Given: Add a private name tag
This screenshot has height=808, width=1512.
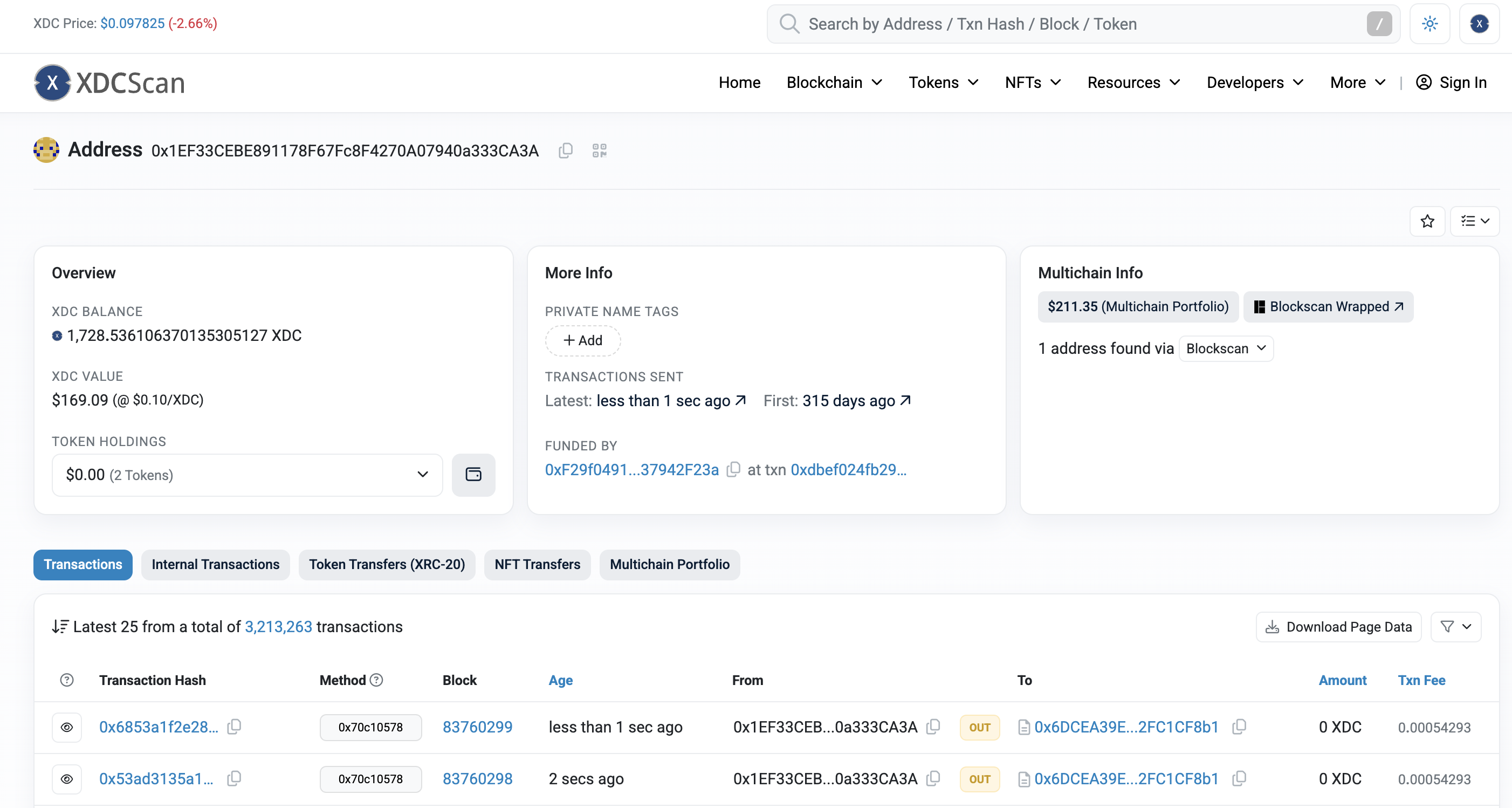Looking at the screenshot, I should point(582,340).
